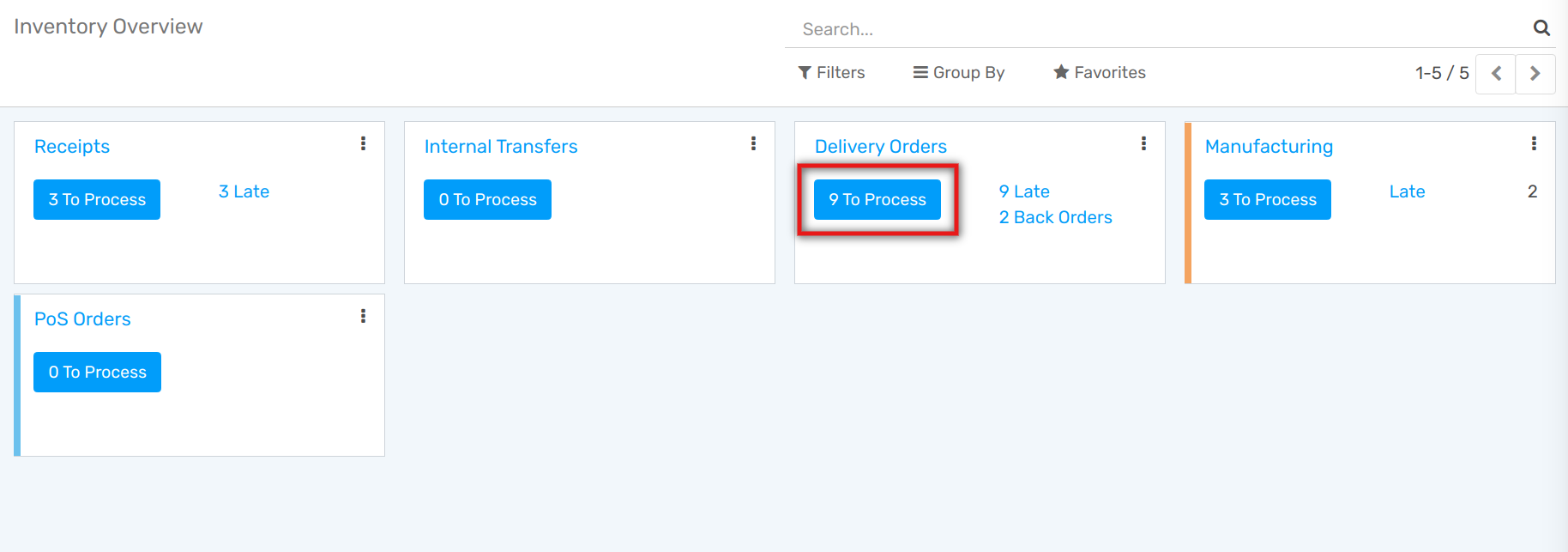Open the Delivery Orders three-dot menu
1568x552 pixels.
[x=1143, y=143]
